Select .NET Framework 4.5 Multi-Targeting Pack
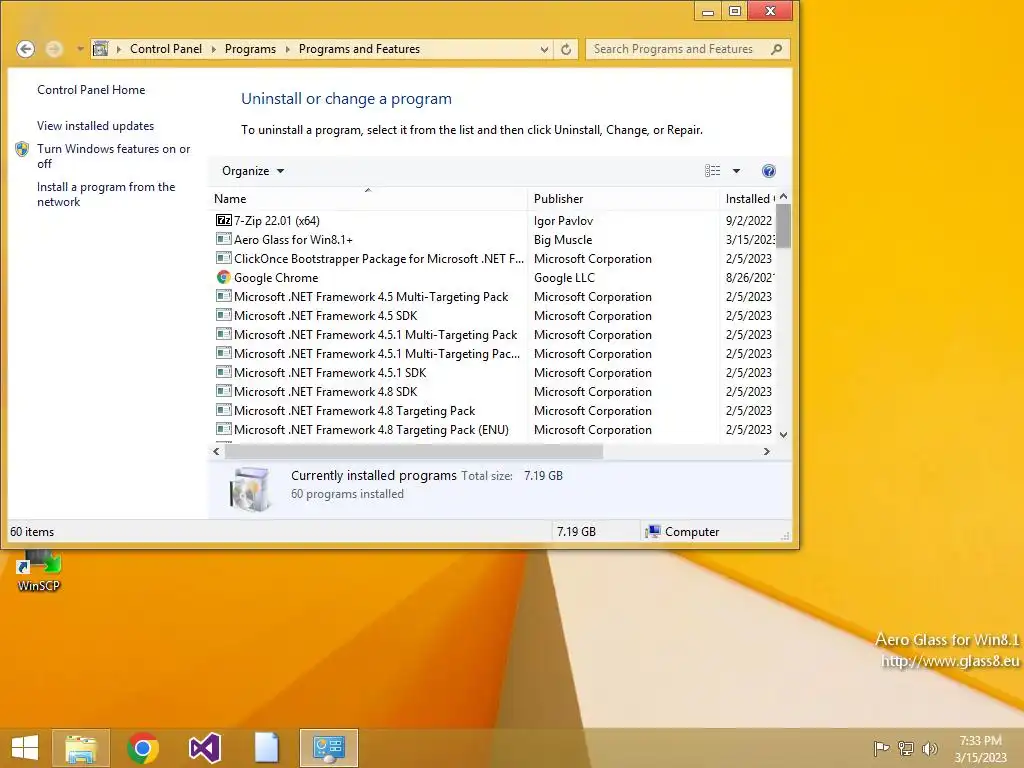1024x768 pixels. click(x=371, y=296)
